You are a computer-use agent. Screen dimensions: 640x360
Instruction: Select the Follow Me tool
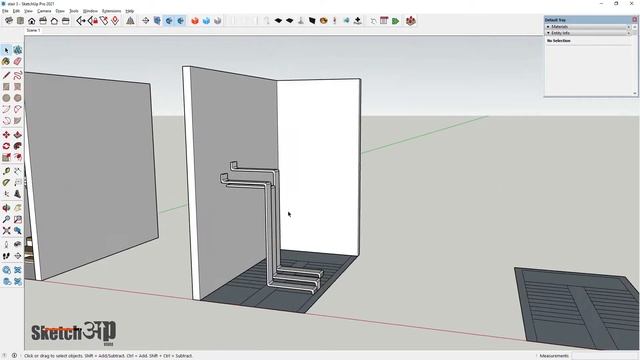pyautogui.click(x=18, y=146)
